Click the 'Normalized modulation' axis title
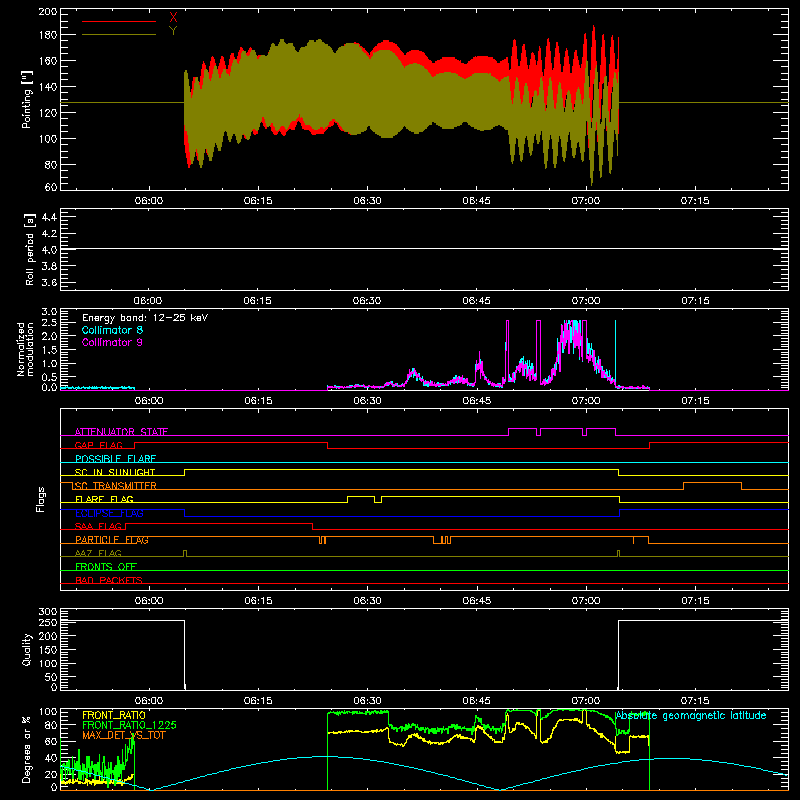 point(25,349)
